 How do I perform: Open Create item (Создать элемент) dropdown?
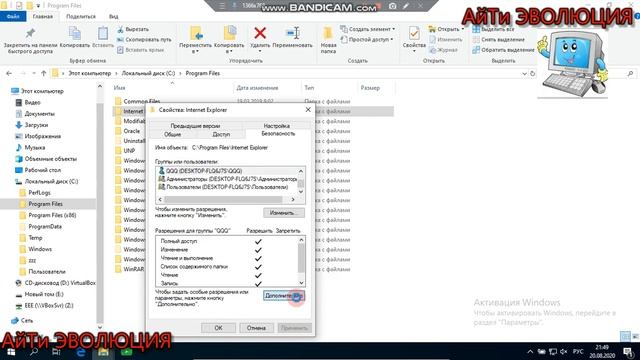click(368, 29)
